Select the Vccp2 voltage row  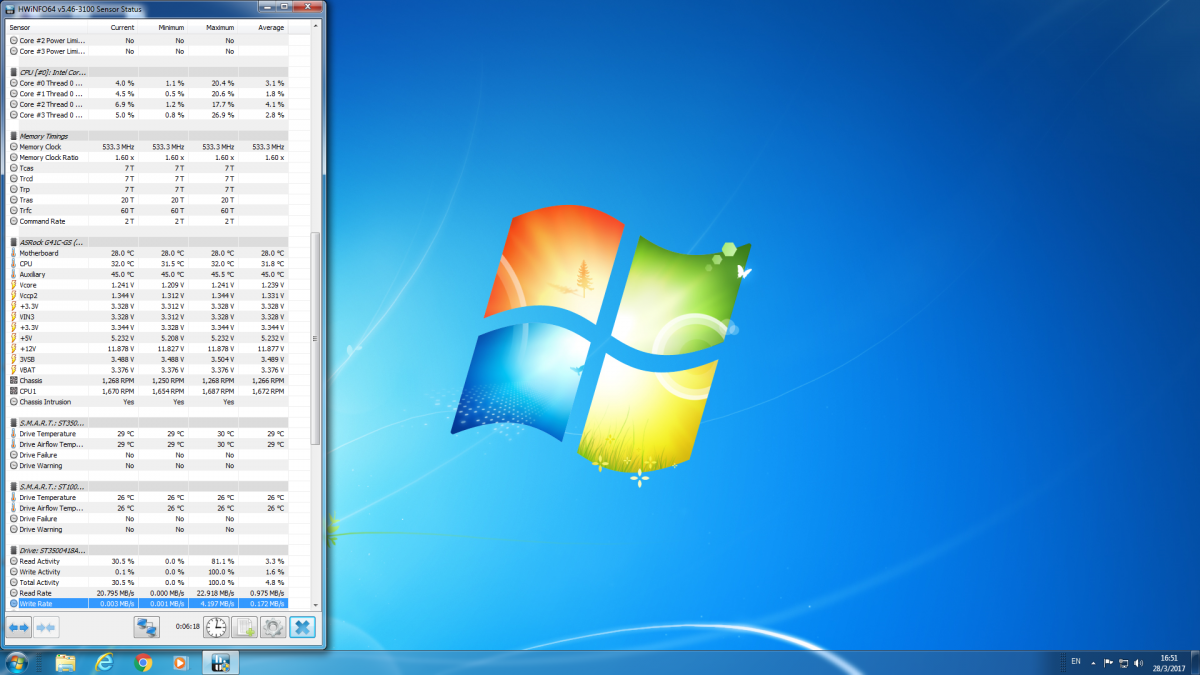point(147,295)
